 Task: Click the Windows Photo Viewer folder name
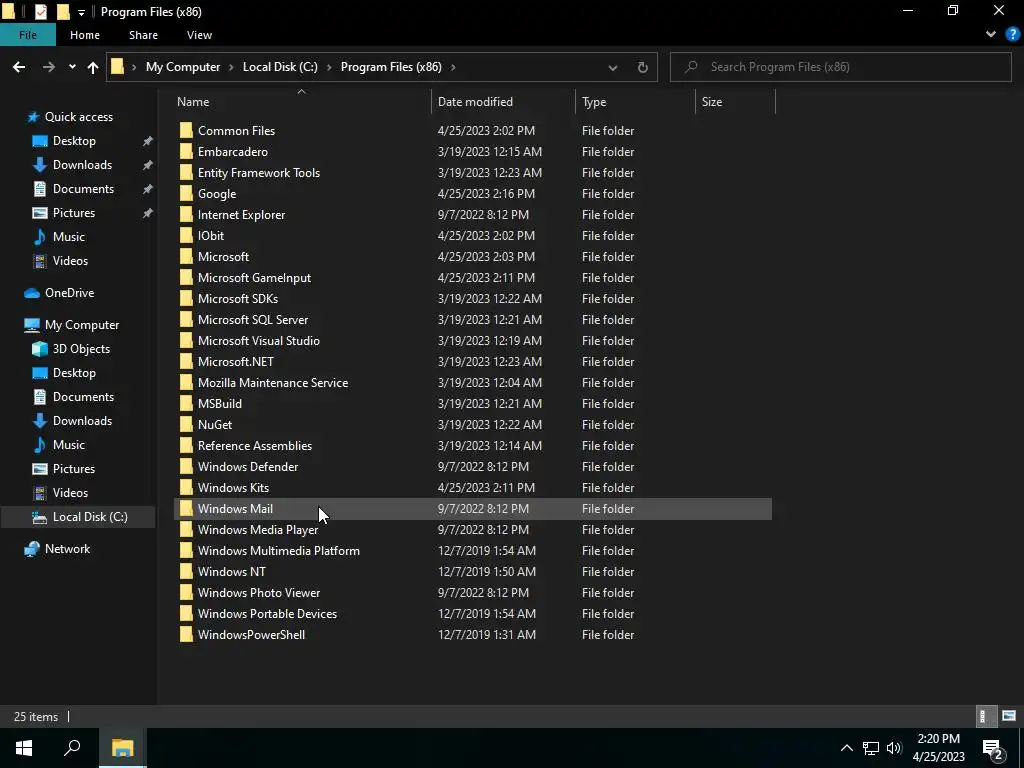point(259,593)
